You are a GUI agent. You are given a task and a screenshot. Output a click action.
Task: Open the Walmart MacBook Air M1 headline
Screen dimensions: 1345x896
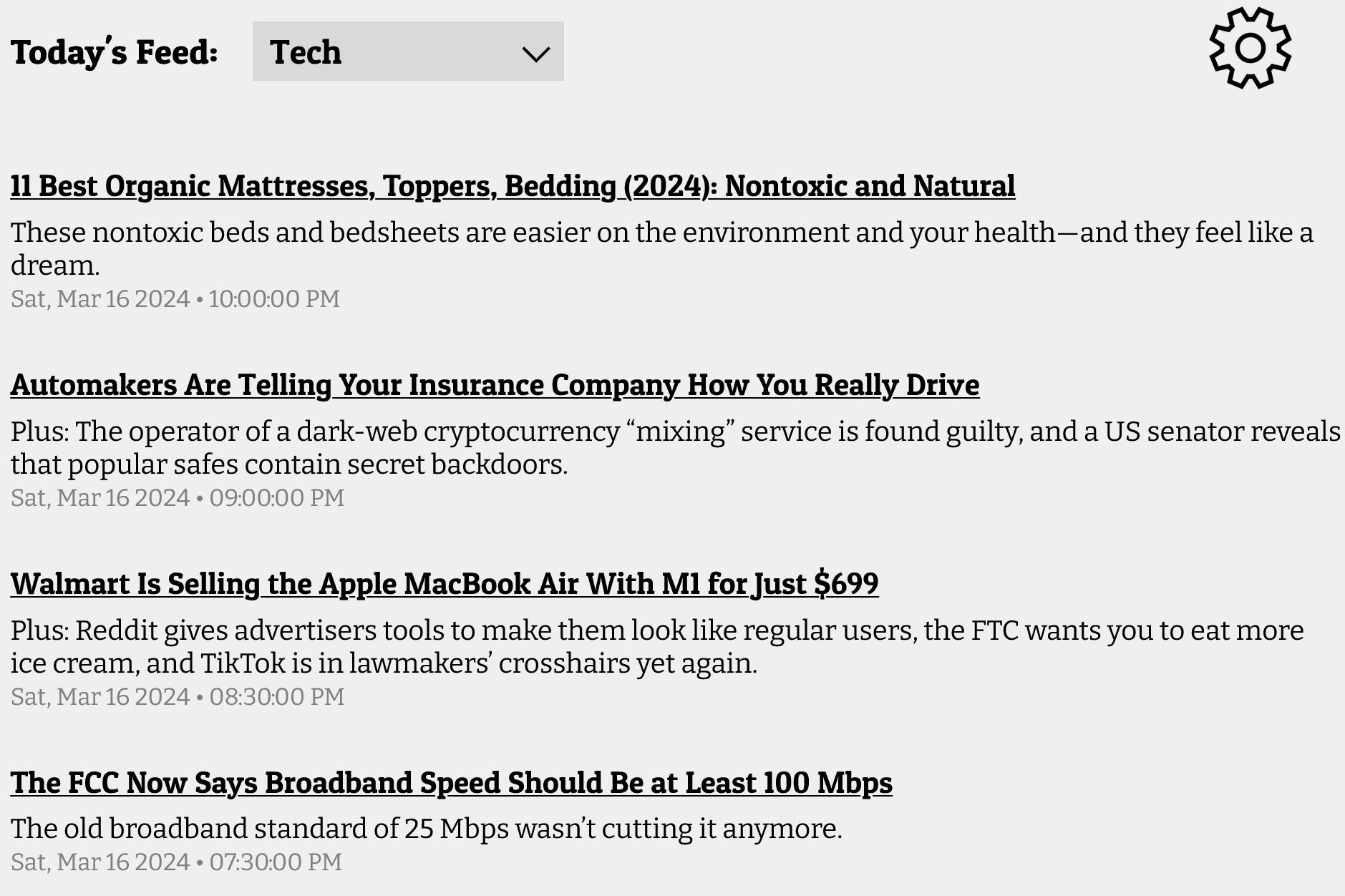pos(444,584)
